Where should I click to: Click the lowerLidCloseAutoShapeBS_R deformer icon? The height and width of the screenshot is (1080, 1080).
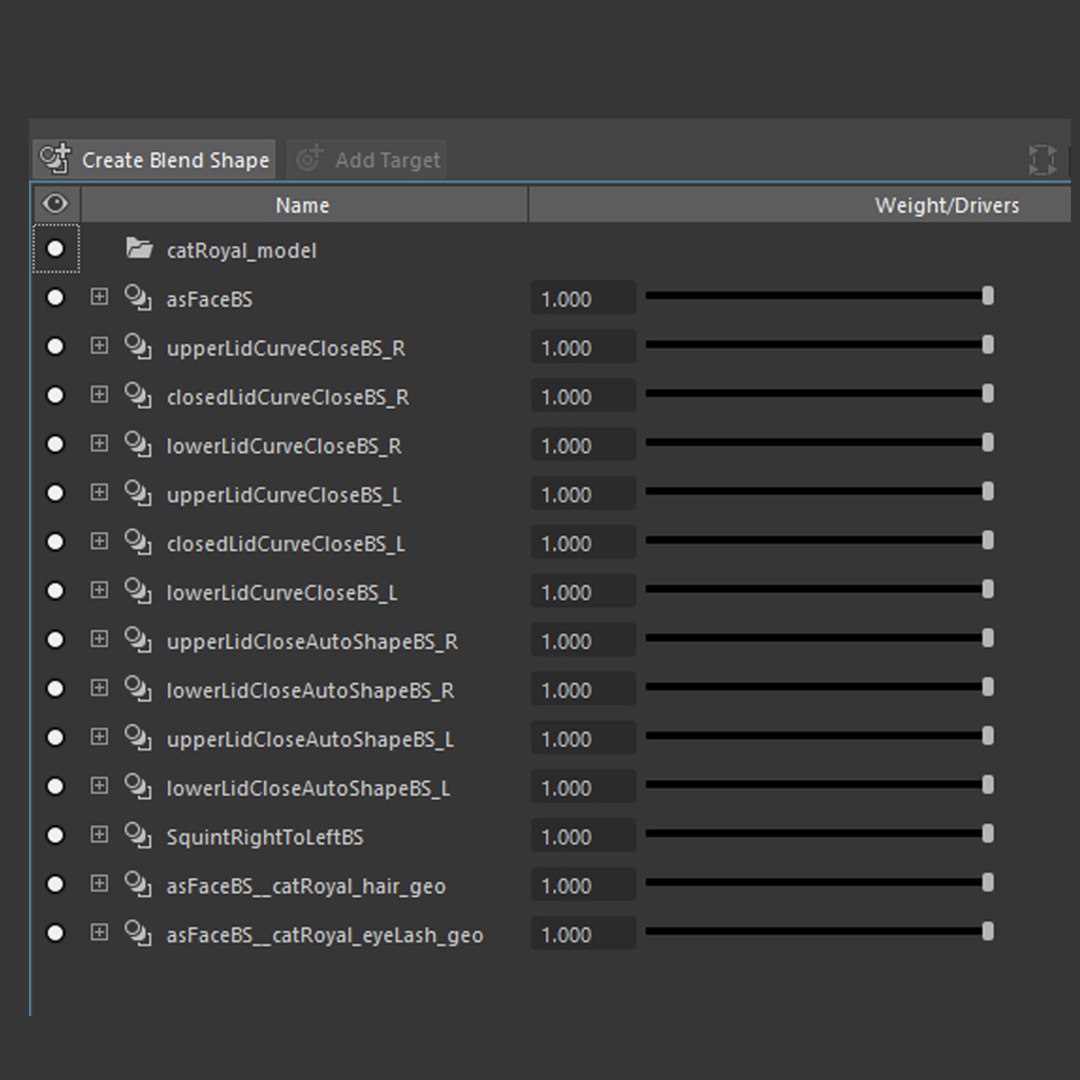tap(138, 689)
